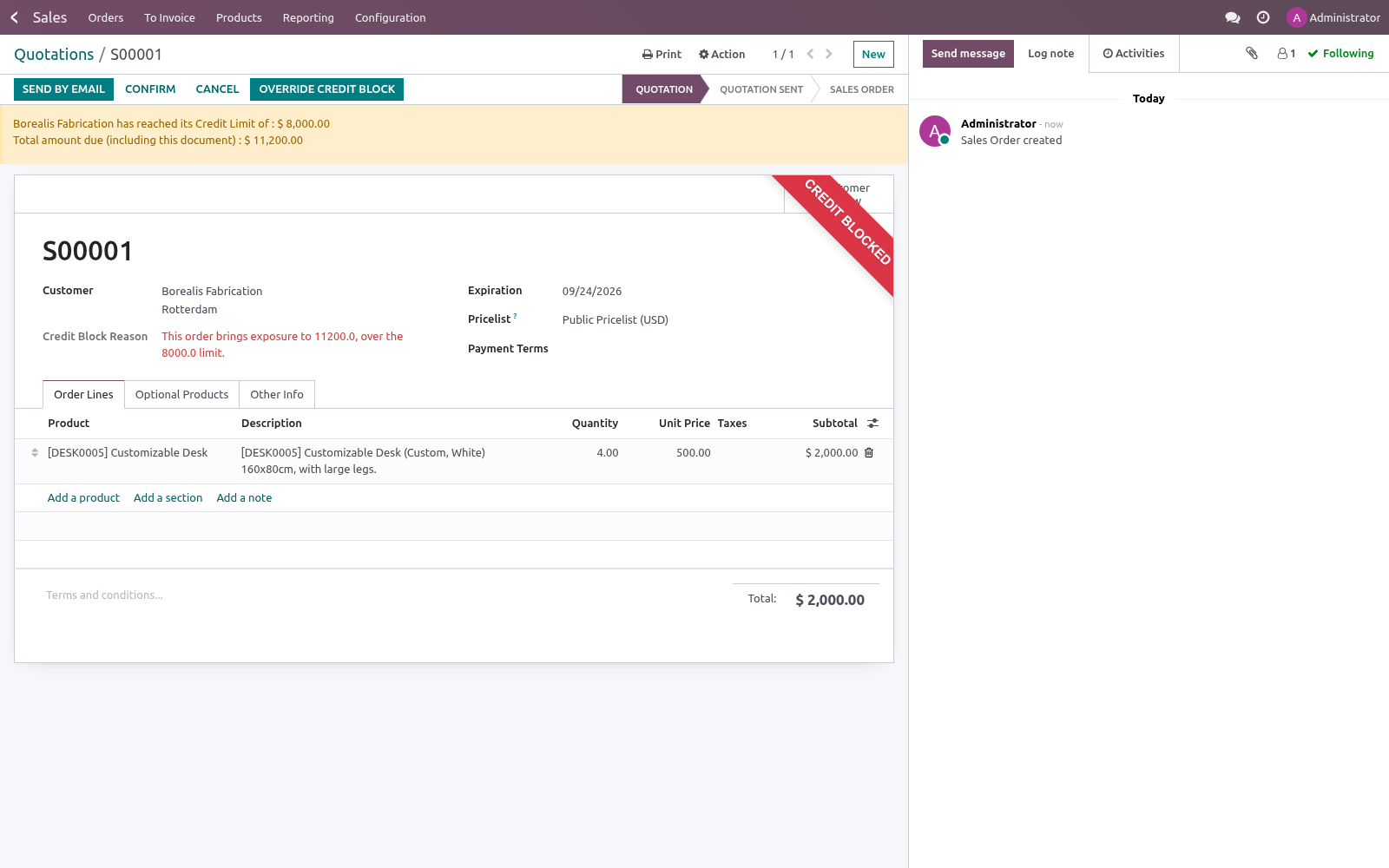Click Override Credit Block button
Viewport: 1389px width, 868px height.
[x=326, y=89]
